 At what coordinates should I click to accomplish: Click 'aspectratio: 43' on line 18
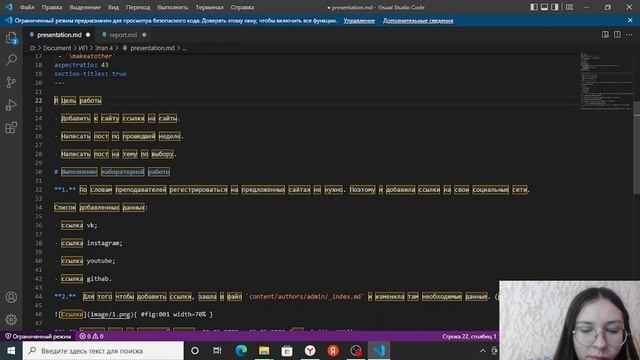[x=81, y=65]
